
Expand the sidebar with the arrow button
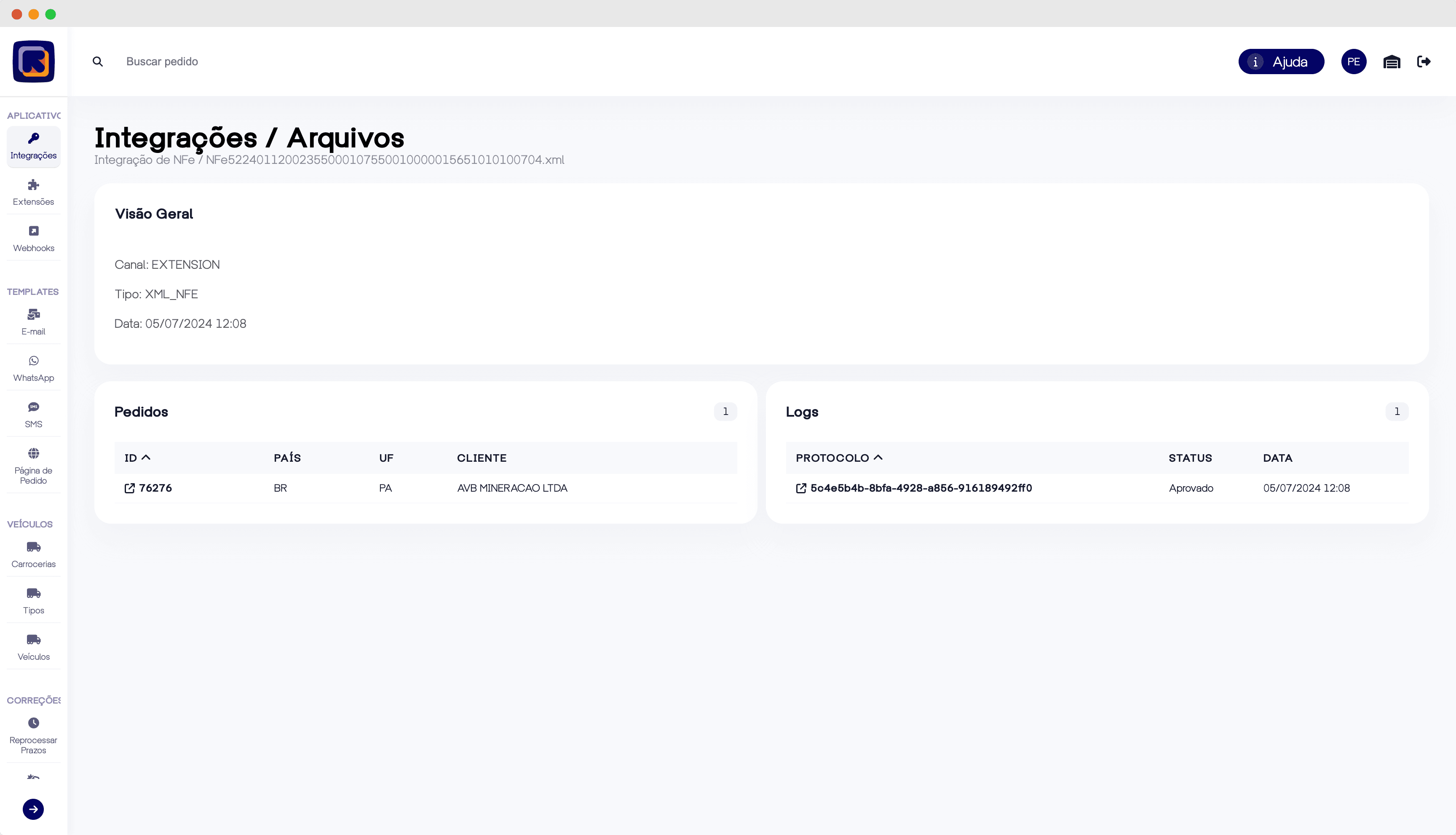click(x=33, y=809)
